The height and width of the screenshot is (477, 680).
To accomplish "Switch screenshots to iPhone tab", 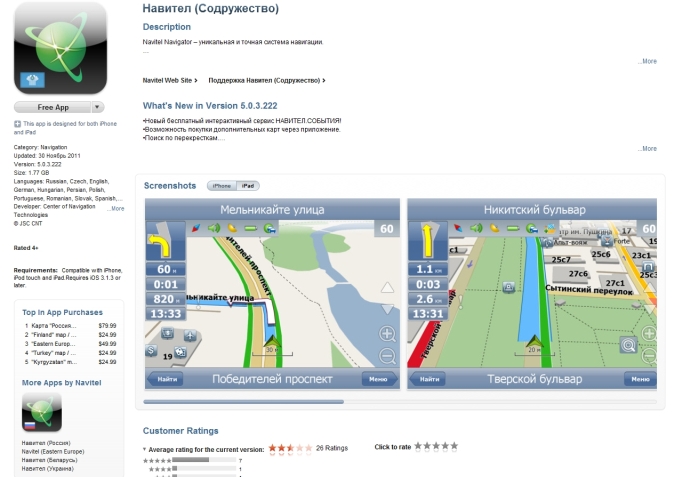I will 221,186.
